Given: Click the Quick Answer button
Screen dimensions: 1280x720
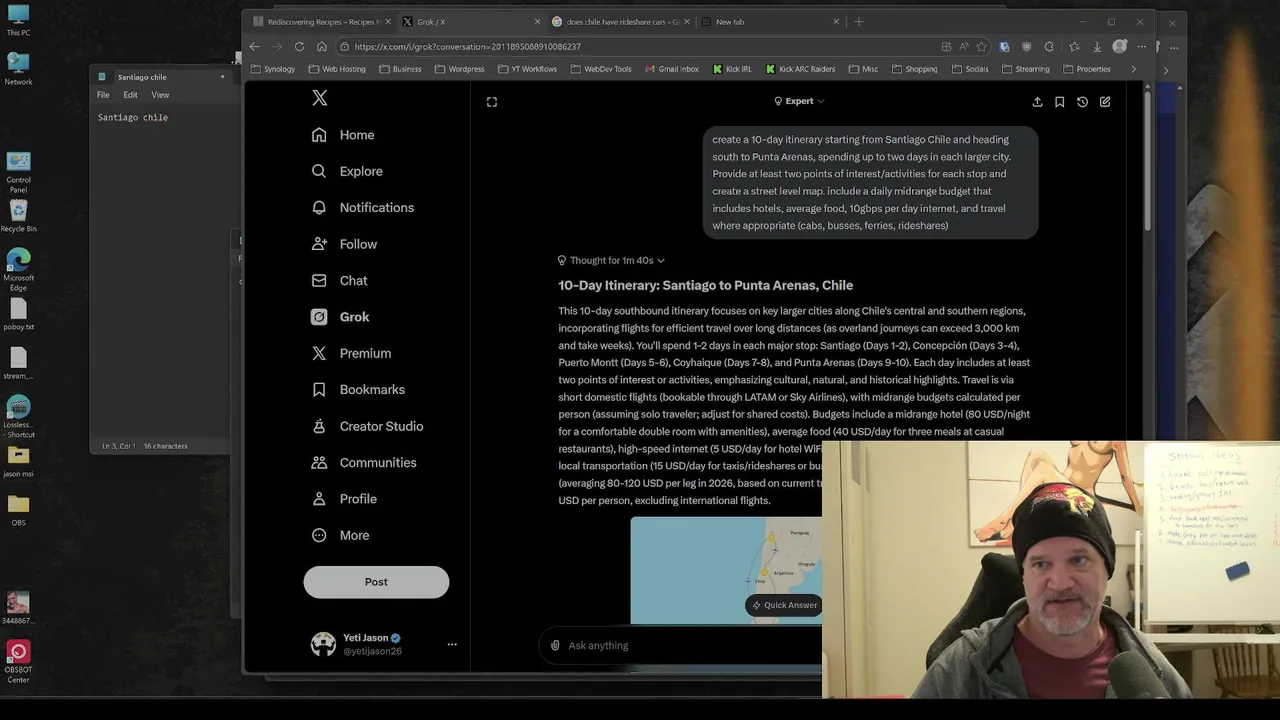Looking at the screenshot, I should 784,605.
